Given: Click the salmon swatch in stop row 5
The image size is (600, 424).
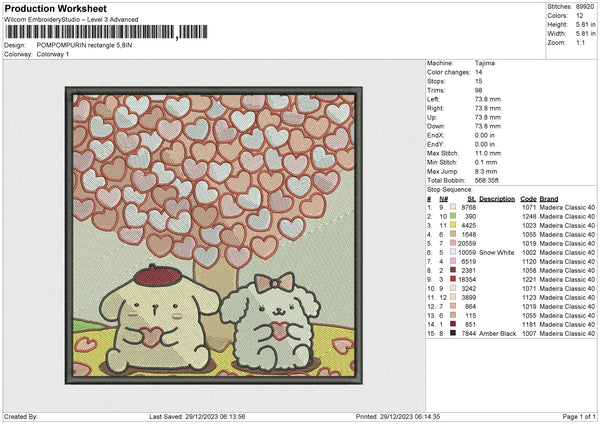Looking at the screenshot, I should [x=453, y=243].
